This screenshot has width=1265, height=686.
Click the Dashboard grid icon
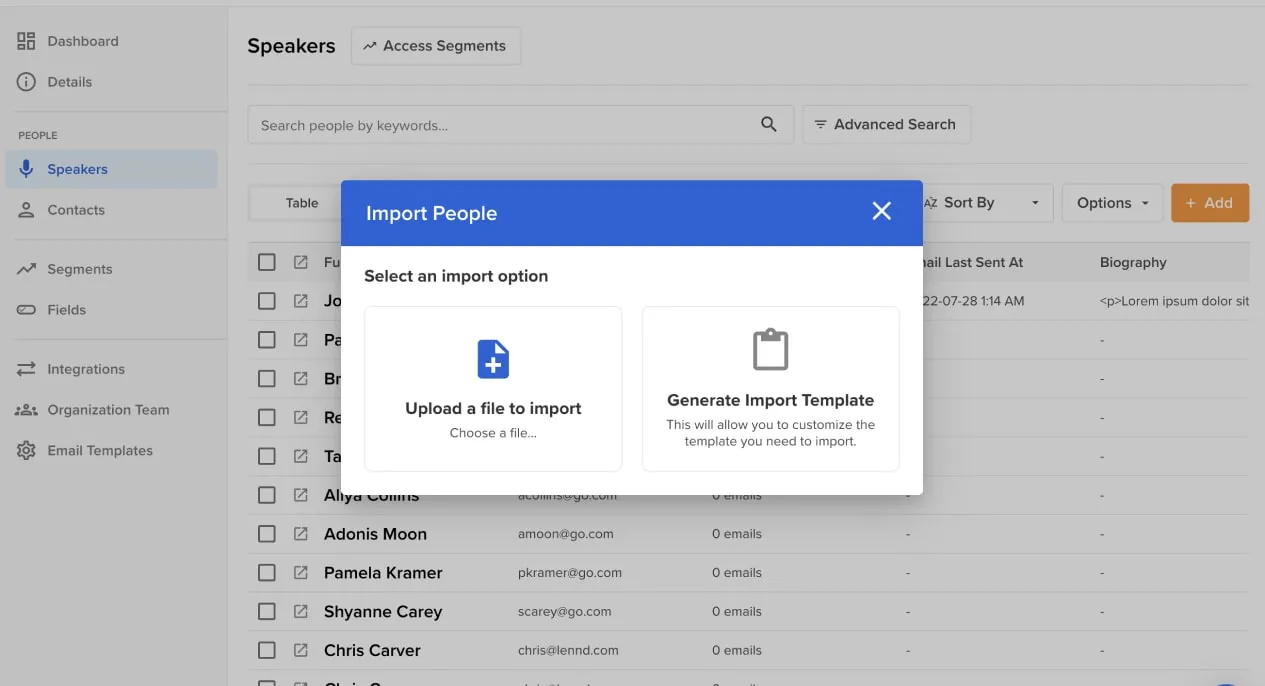pyautogui.click(x=26, y=41)
